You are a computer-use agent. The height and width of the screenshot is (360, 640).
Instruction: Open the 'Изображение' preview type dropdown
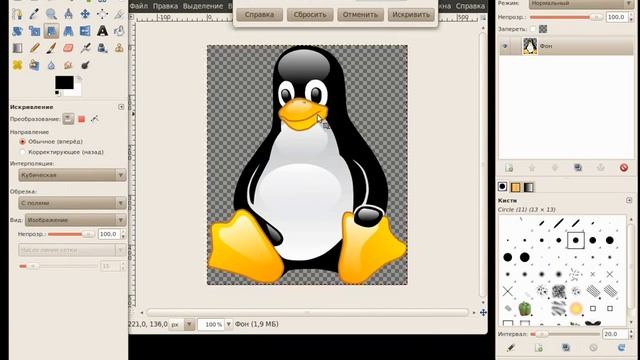76,220
